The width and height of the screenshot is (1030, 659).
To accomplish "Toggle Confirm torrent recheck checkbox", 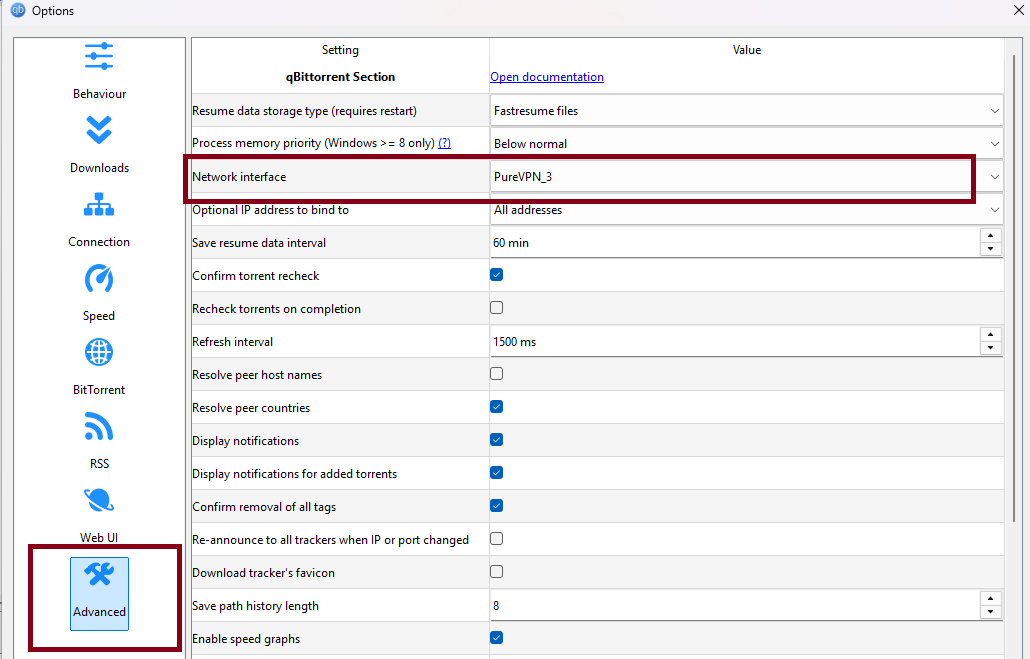I will point(497,275).
